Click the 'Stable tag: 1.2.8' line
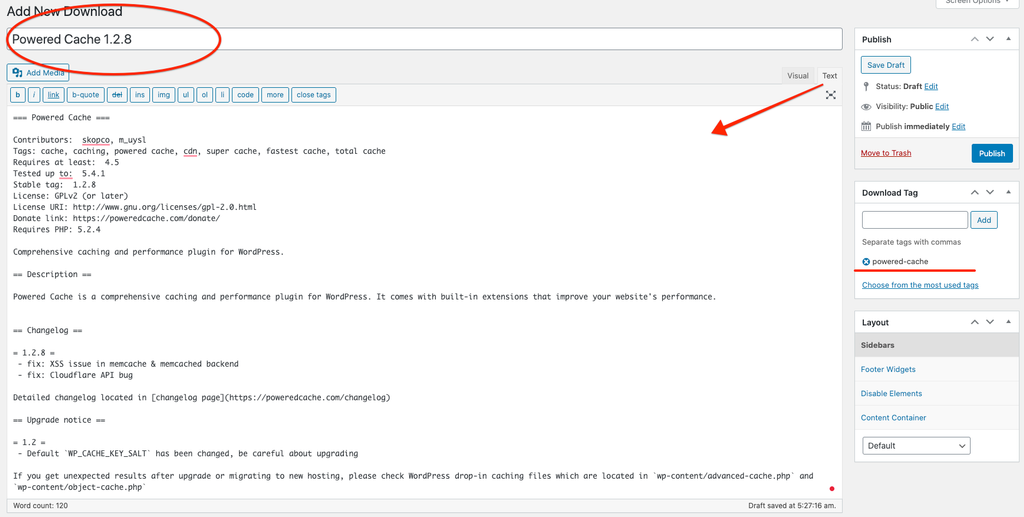 [x=54, y=185]
